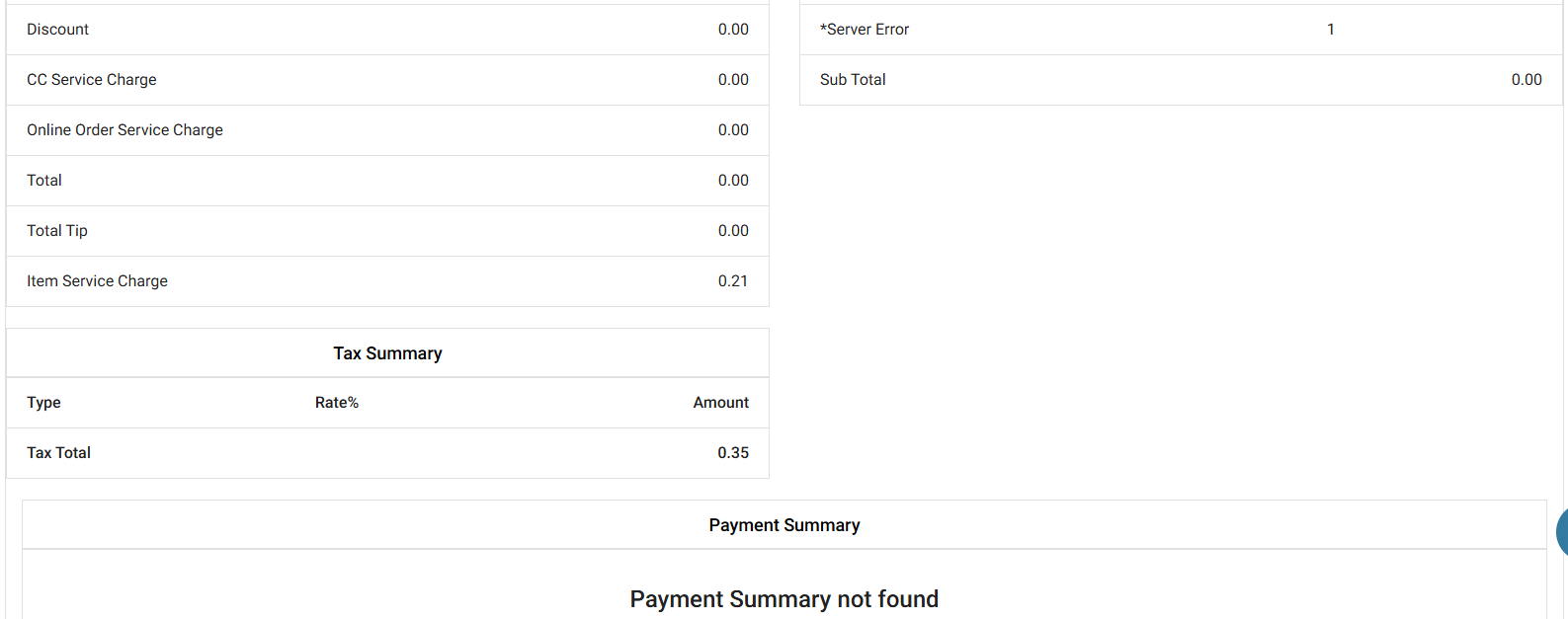Click the Sub Total label

[853, 80]
